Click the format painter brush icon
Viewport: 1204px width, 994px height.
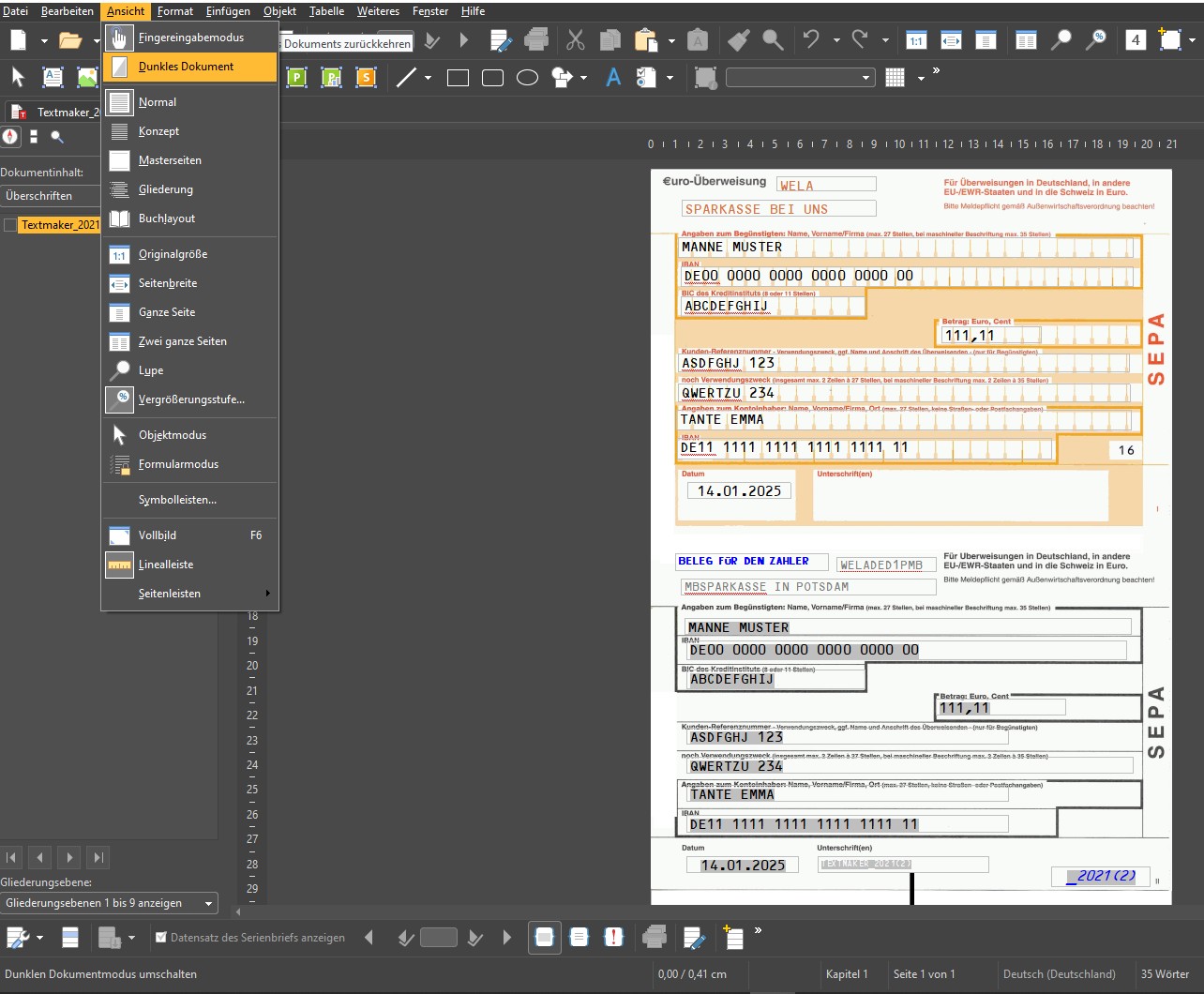(739, 40)
